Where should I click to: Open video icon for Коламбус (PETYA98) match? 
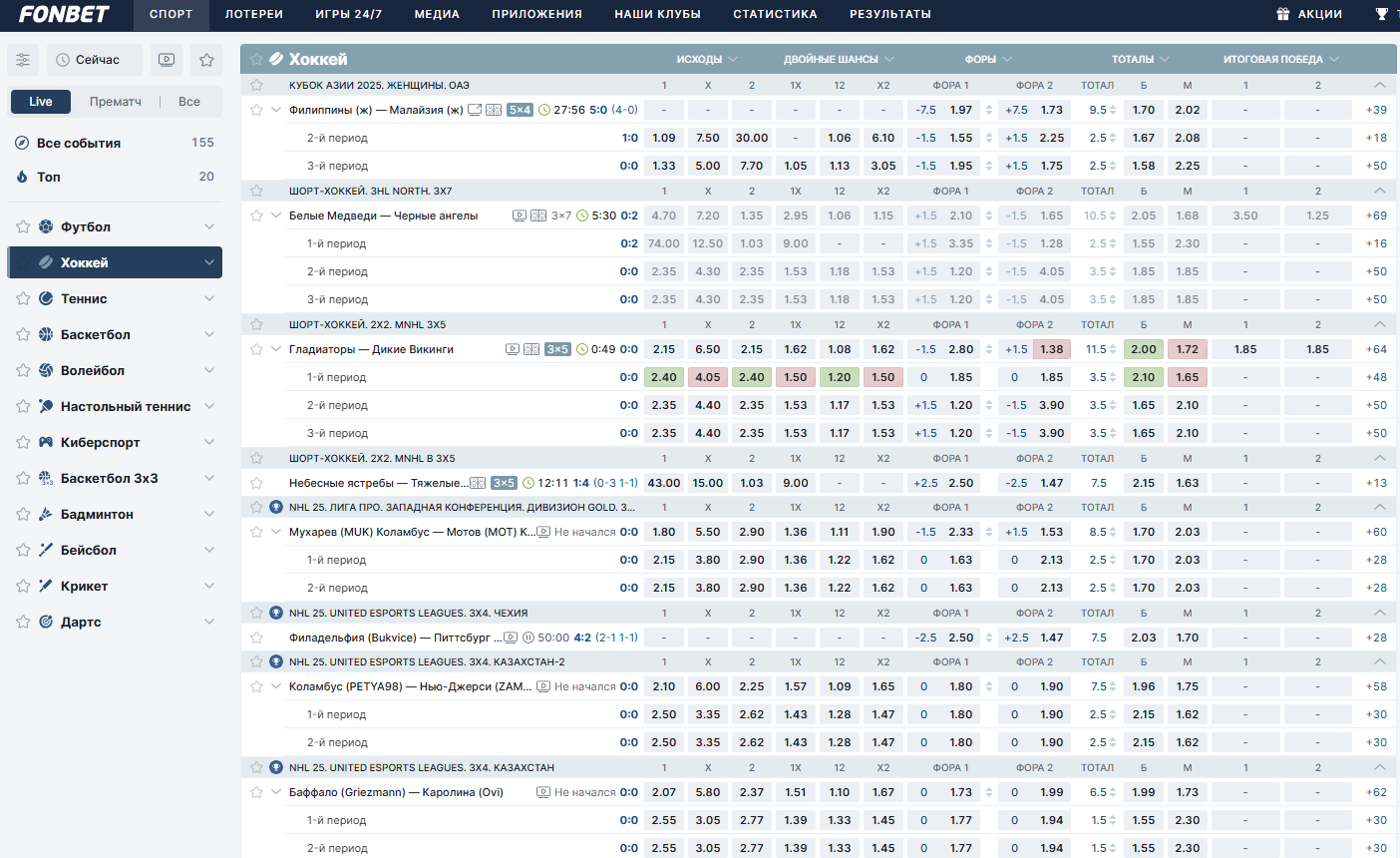pyautogui.click(x=543, y=686)
